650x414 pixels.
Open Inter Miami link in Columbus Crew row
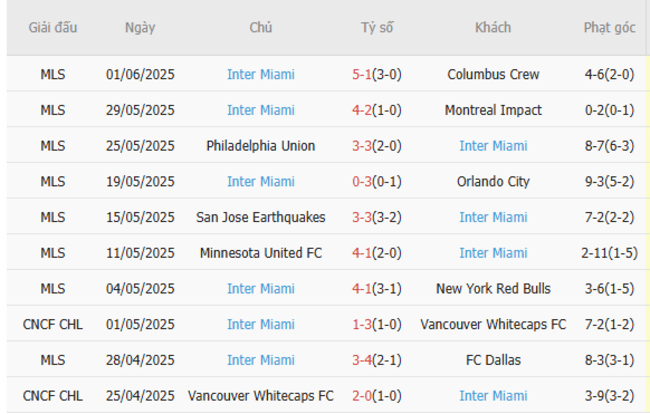260,74
